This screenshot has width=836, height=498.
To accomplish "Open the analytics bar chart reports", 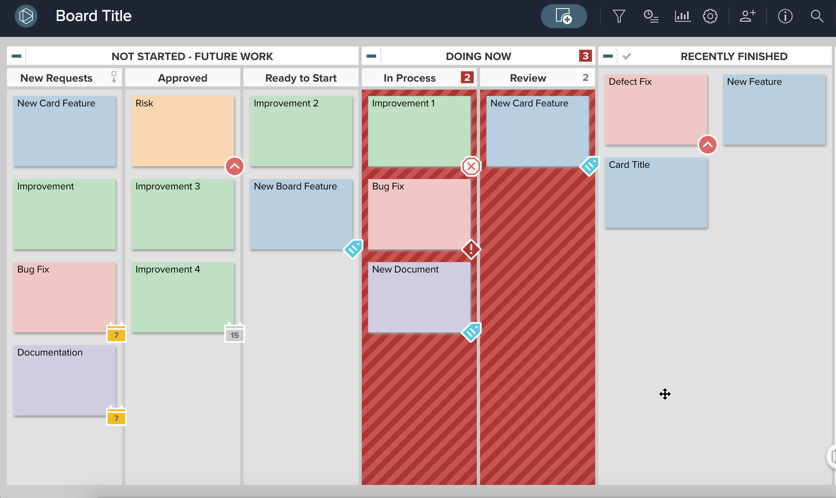I will coord(682,16).
